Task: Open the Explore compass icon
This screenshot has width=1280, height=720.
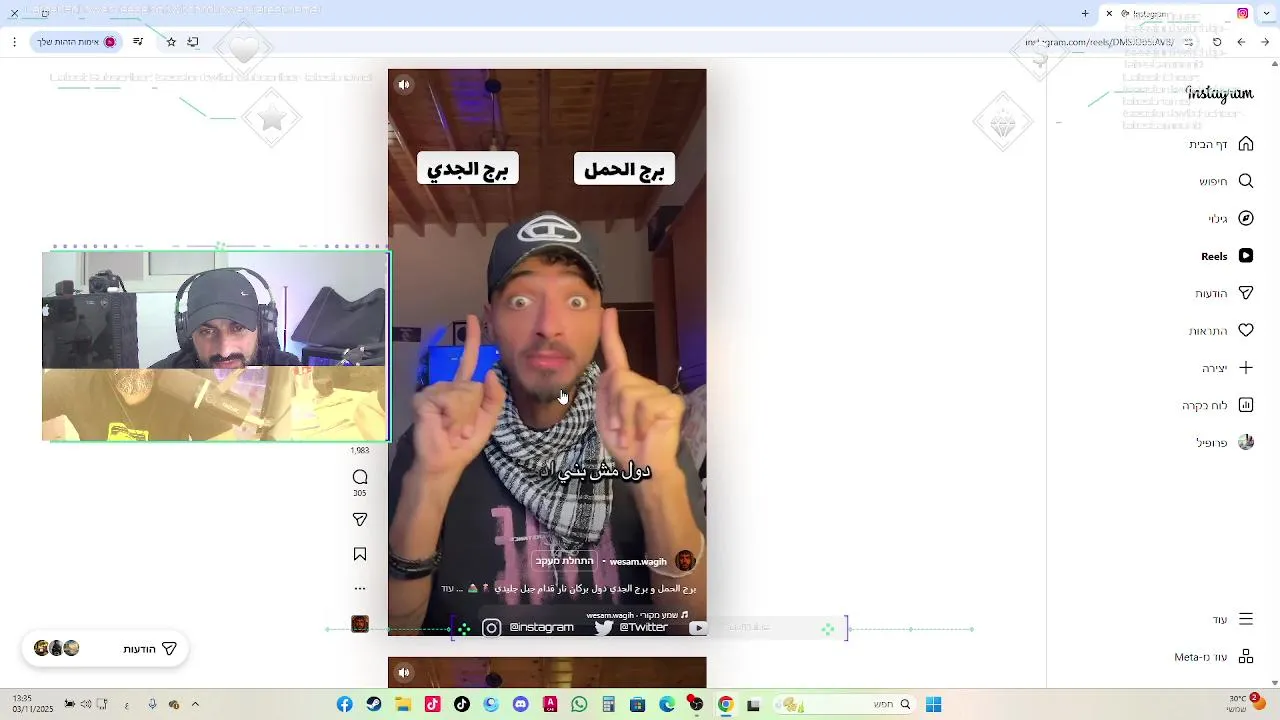Action: point(1246,218)
